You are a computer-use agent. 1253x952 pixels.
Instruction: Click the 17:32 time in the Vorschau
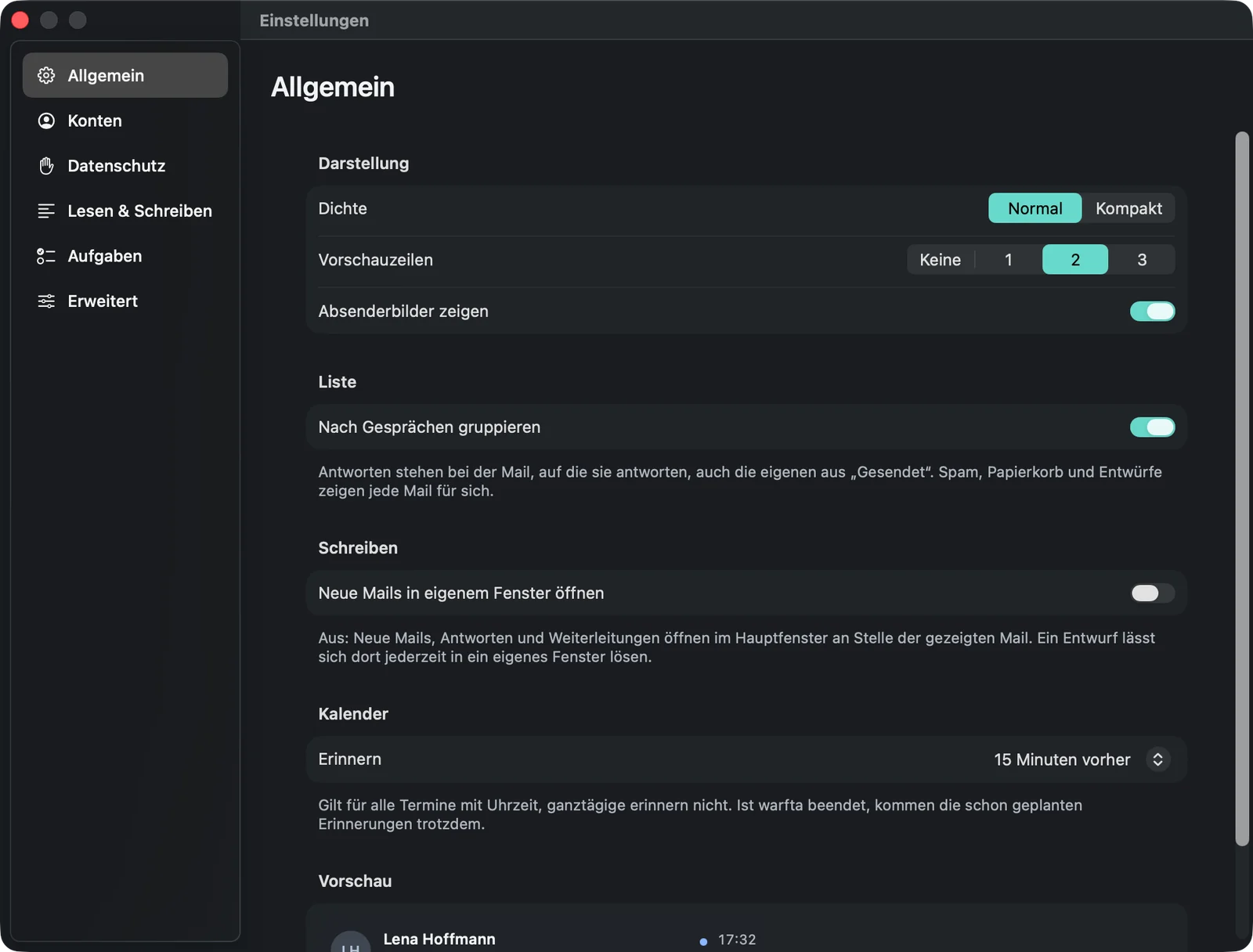click(x=737, y=939)
